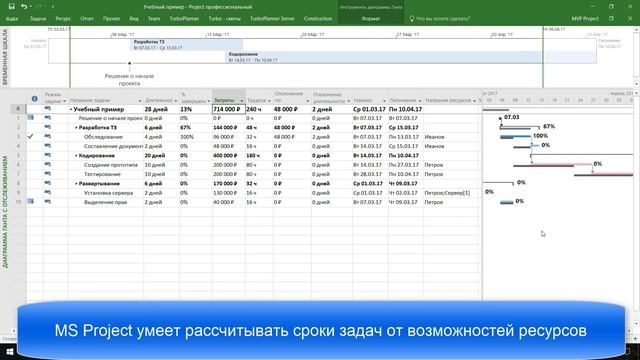Click the Save icon in quick access toolbar
640x360 pixels.
(11, 7)
